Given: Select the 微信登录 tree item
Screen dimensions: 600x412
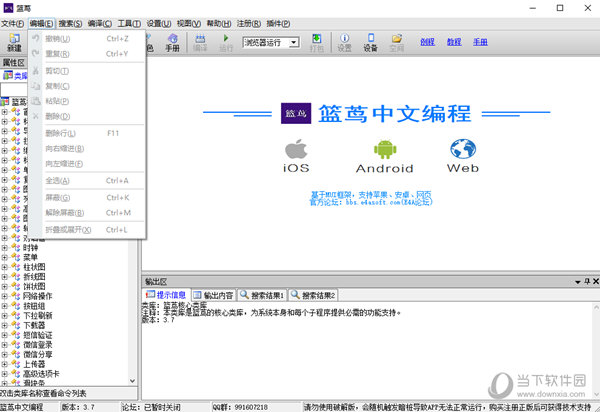Looking at the screenshot, I should tap(38, 345).
